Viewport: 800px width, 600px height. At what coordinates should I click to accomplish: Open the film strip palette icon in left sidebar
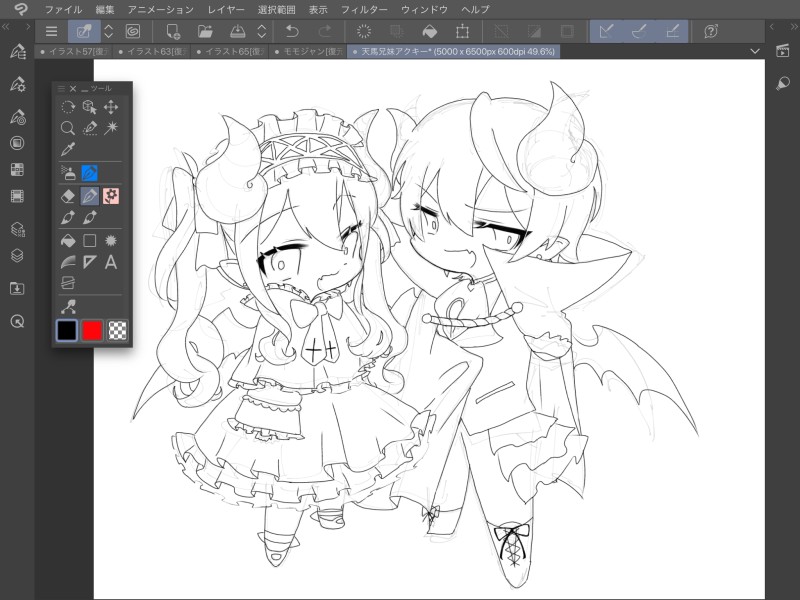tap(17, 196)
